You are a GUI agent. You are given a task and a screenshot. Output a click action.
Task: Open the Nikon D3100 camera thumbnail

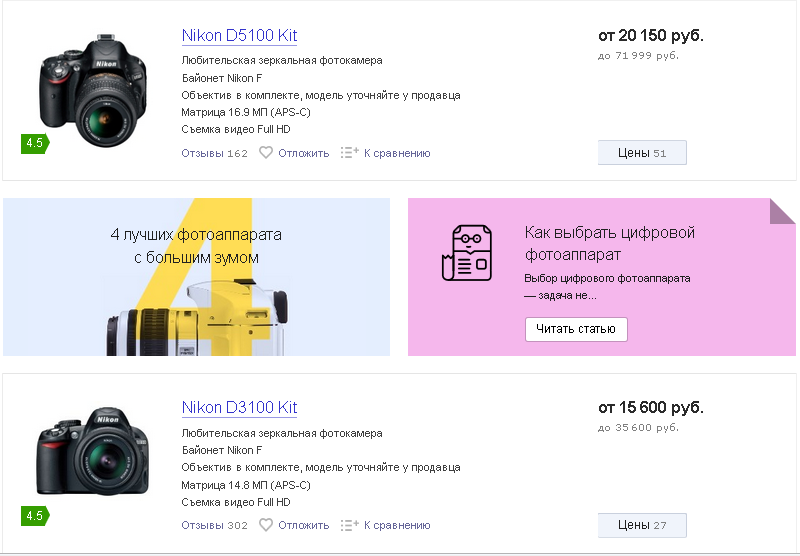coord(92,451)
